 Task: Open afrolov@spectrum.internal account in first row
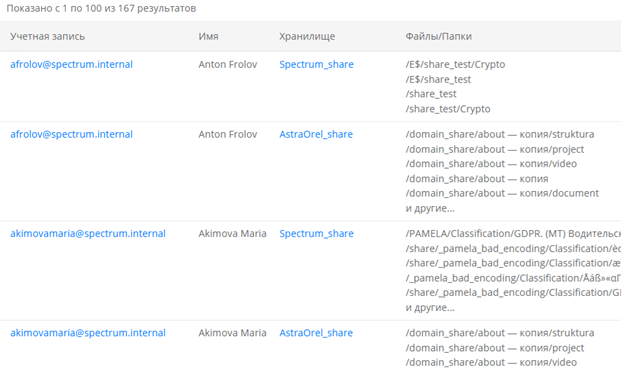click(x=72, y=64)
